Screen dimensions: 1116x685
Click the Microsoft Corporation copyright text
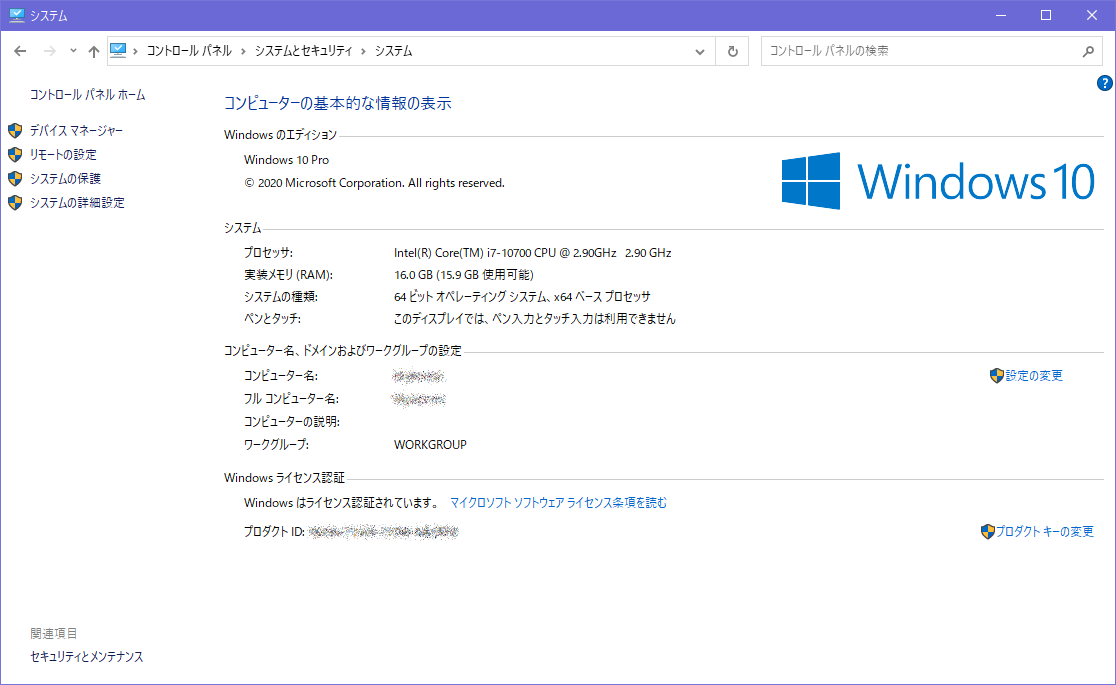(374, 183)
